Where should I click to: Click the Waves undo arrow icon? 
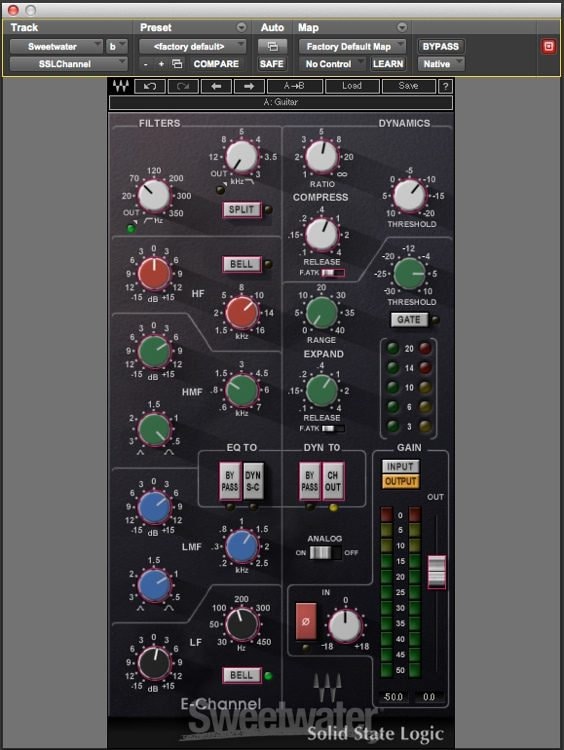pyautogui.click(x=150, y=86)
